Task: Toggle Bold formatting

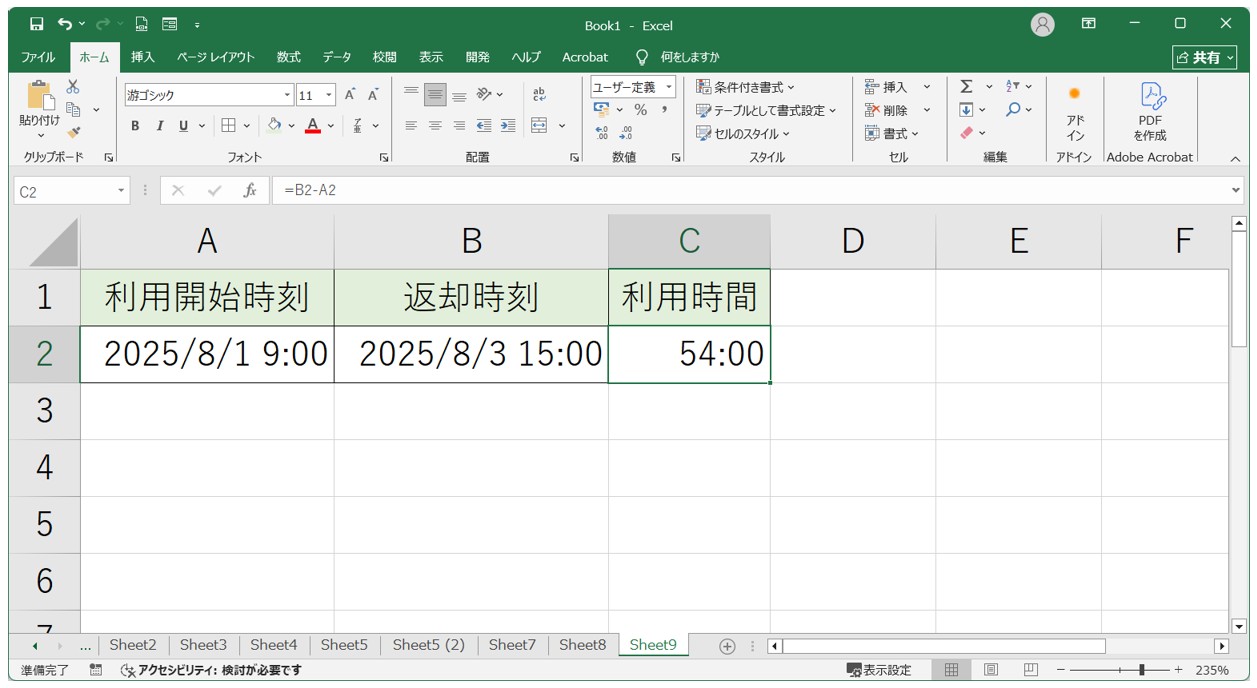Action: [135, 126]
